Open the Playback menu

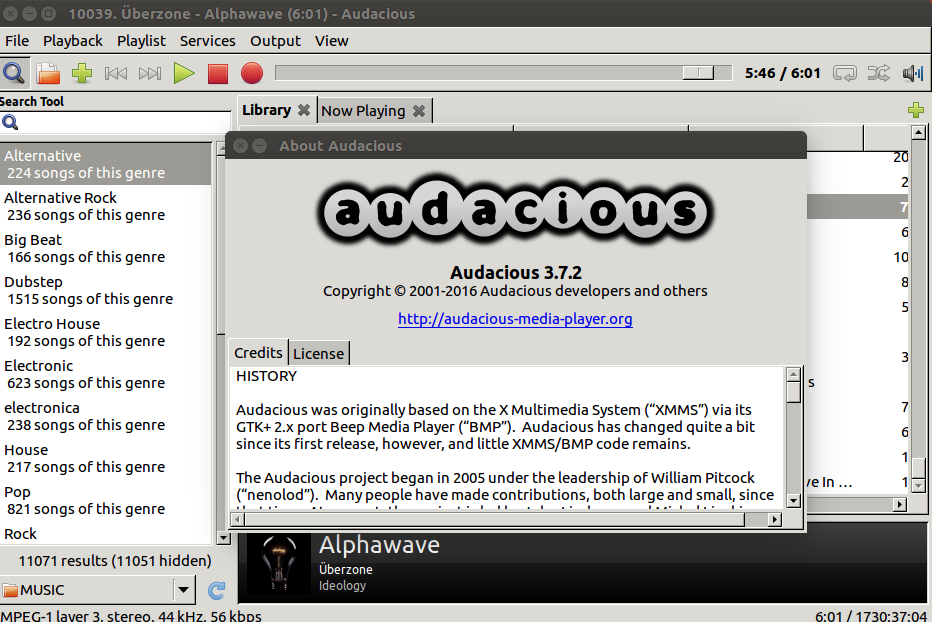pos(73,41)
